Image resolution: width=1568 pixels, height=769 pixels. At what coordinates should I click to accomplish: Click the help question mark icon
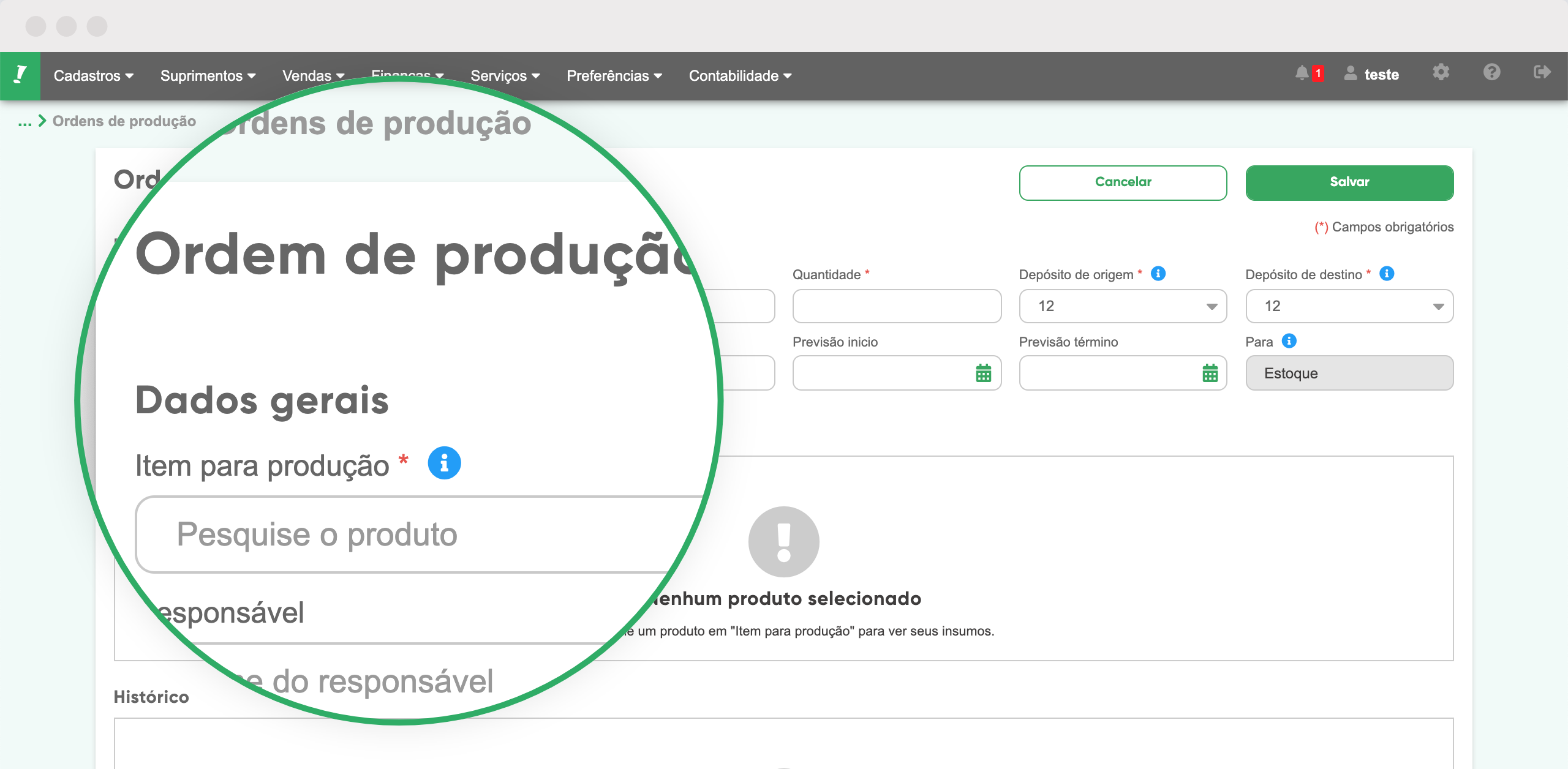click(x=1492, y=73)
